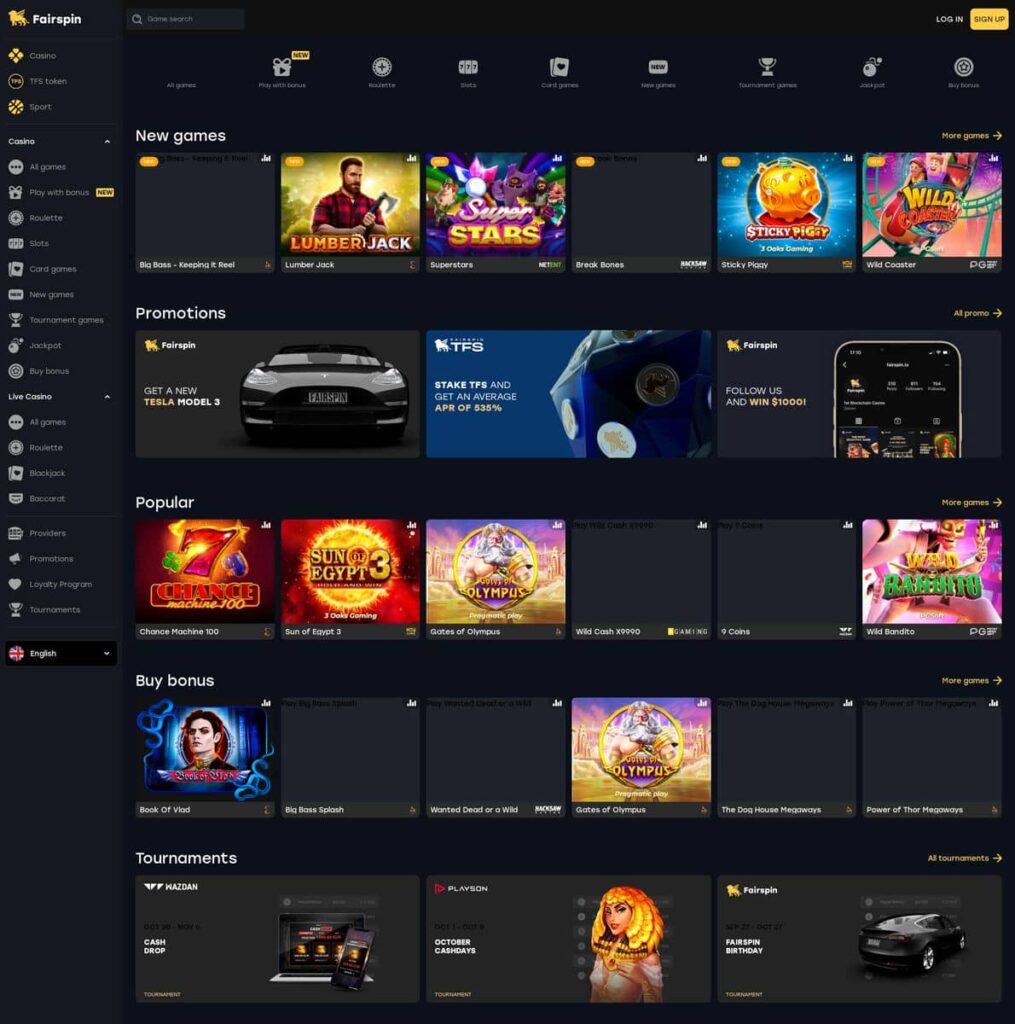Click the SIGN UP button
The height and width of the screenshot is (1024, 1015).
(x=989, y=19)
